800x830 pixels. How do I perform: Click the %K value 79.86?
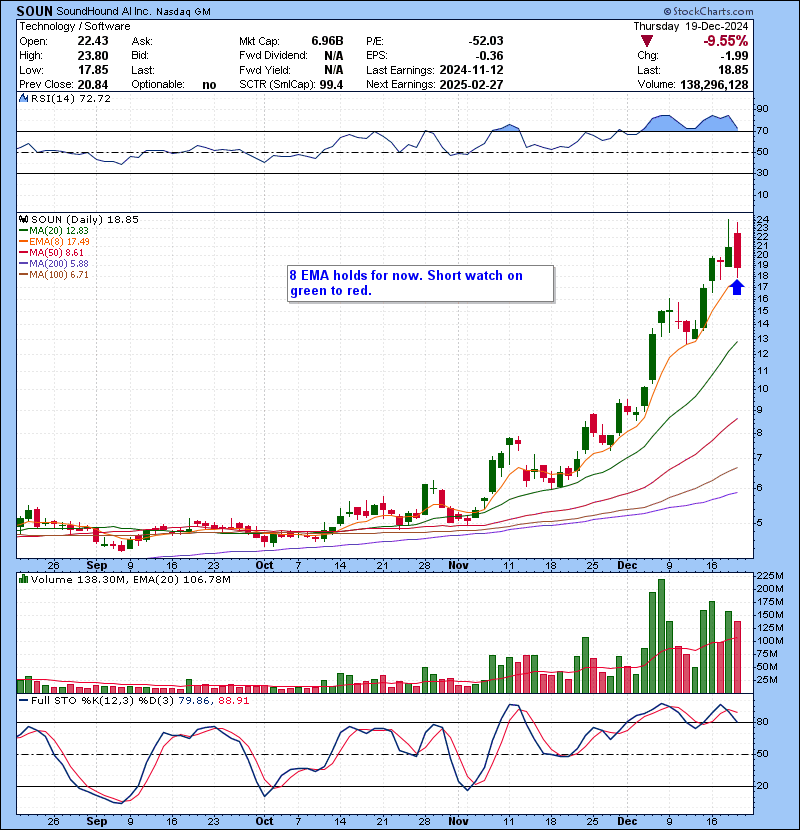click(194, 700)
